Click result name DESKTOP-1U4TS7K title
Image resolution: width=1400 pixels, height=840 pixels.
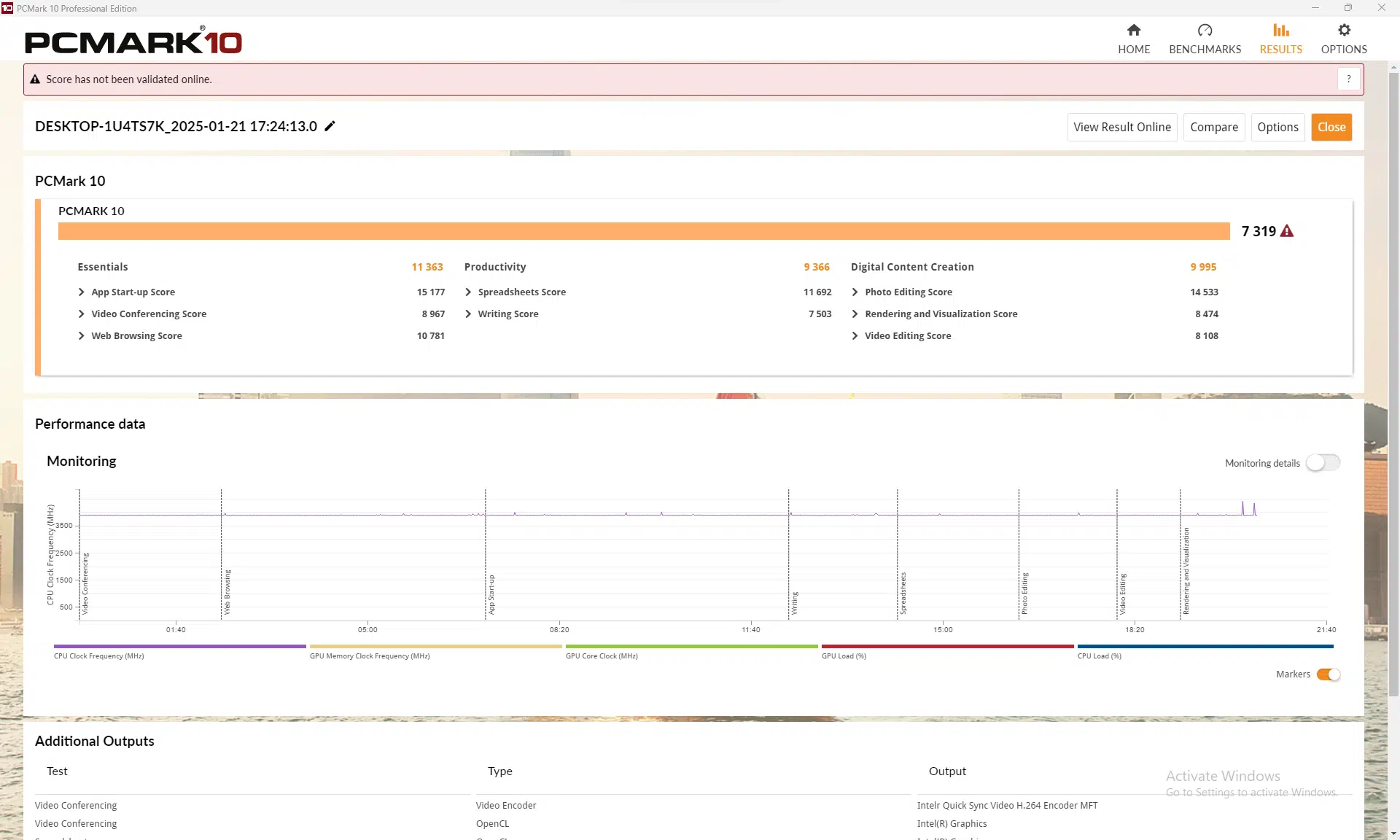pos(176,126)
